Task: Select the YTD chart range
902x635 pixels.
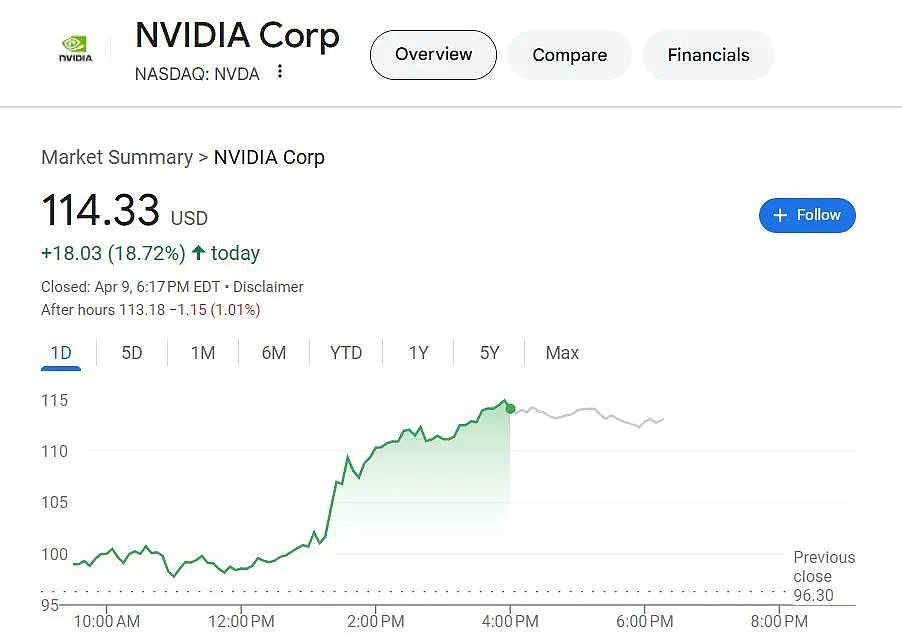Action: (x=346, y=353)
